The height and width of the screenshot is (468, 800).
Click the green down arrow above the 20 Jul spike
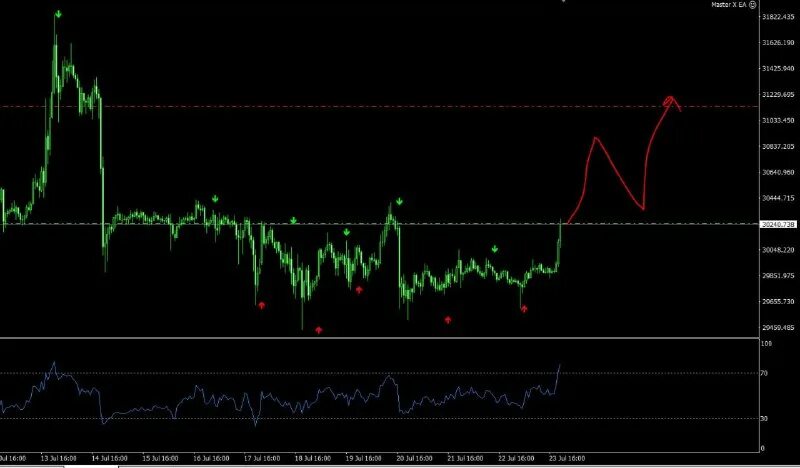tap(399, 202)
